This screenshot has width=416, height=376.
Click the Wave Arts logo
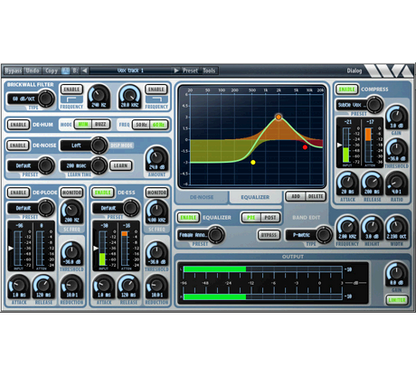coord(388,71)
